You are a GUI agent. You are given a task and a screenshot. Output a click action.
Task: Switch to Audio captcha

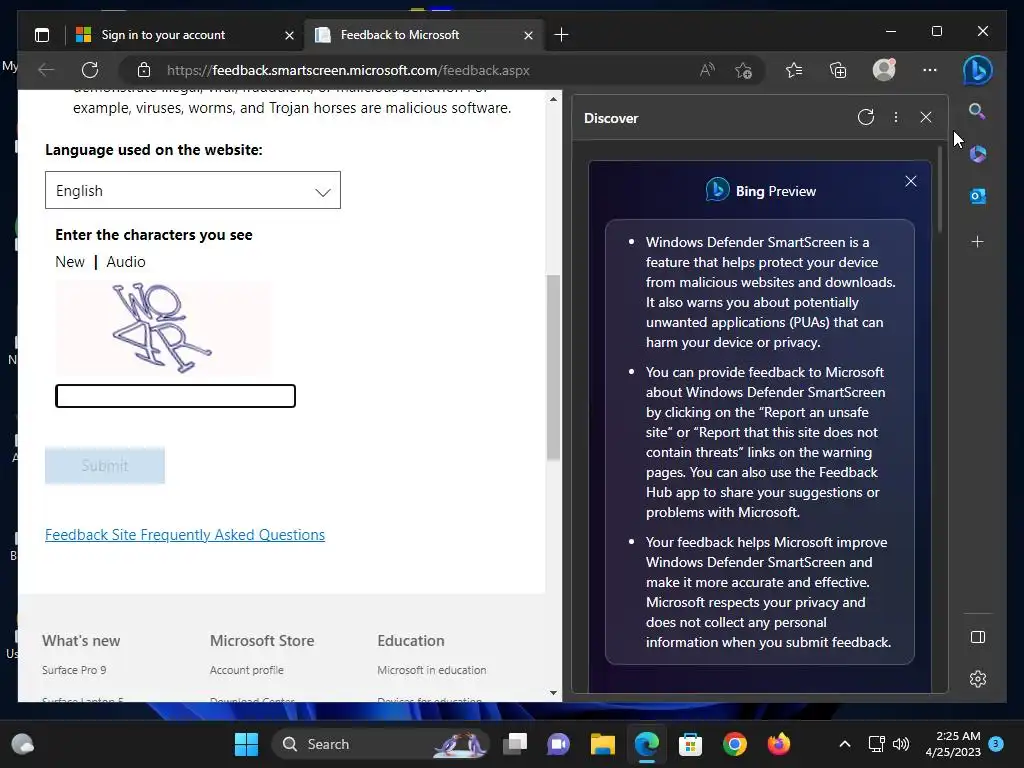pos(126,262)
